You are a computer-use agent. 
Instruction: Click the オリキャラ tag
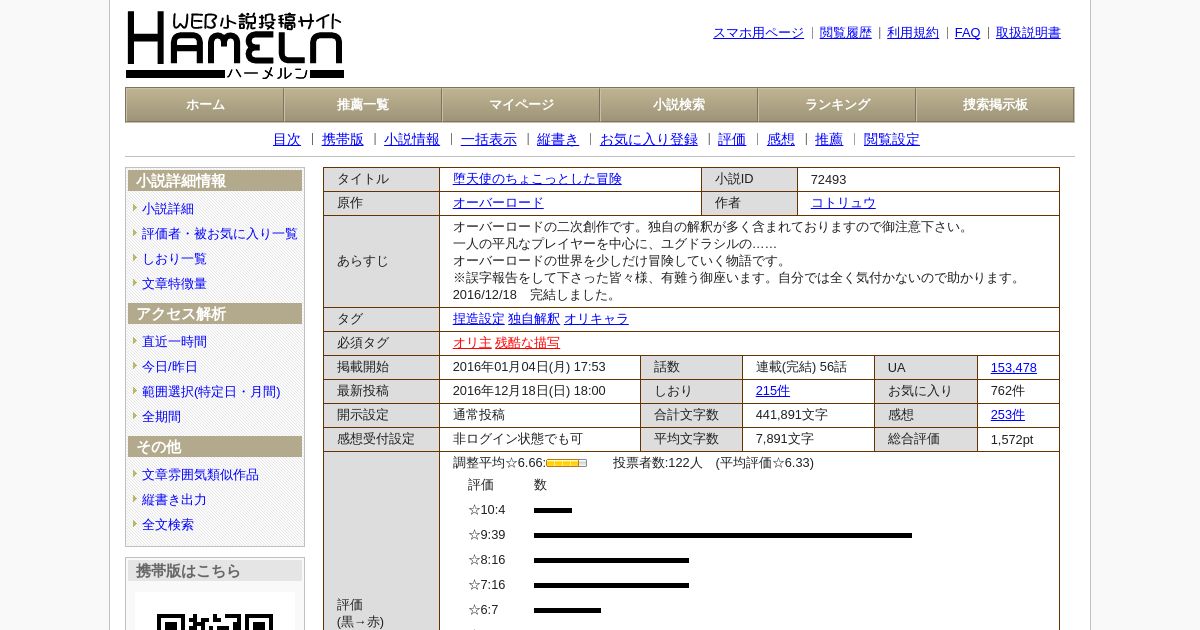(596, 319)
